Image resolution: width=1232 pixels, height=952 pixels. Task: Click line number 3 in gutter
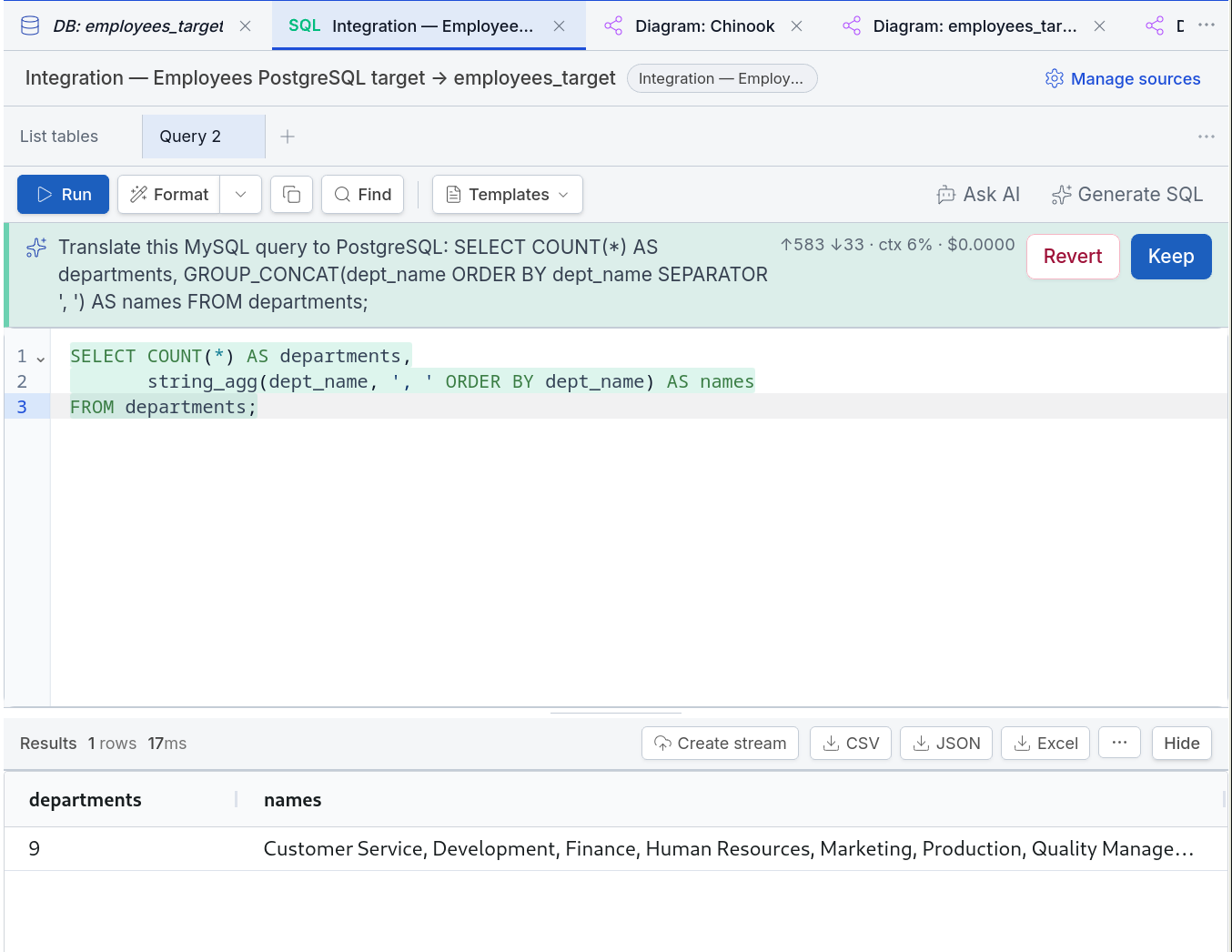tap(22, 407)
